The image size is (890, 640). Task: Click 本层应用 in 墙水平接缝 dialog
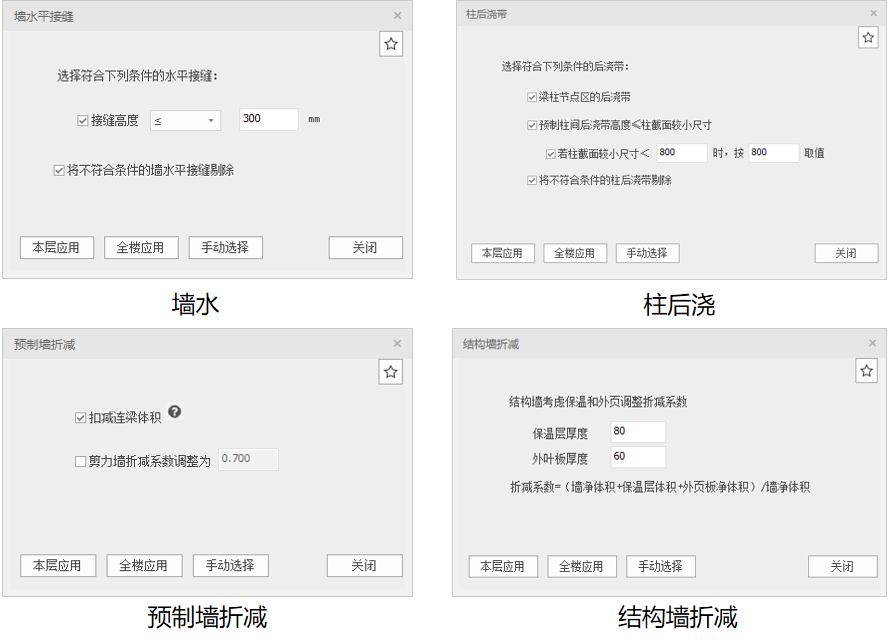point(57,248)
